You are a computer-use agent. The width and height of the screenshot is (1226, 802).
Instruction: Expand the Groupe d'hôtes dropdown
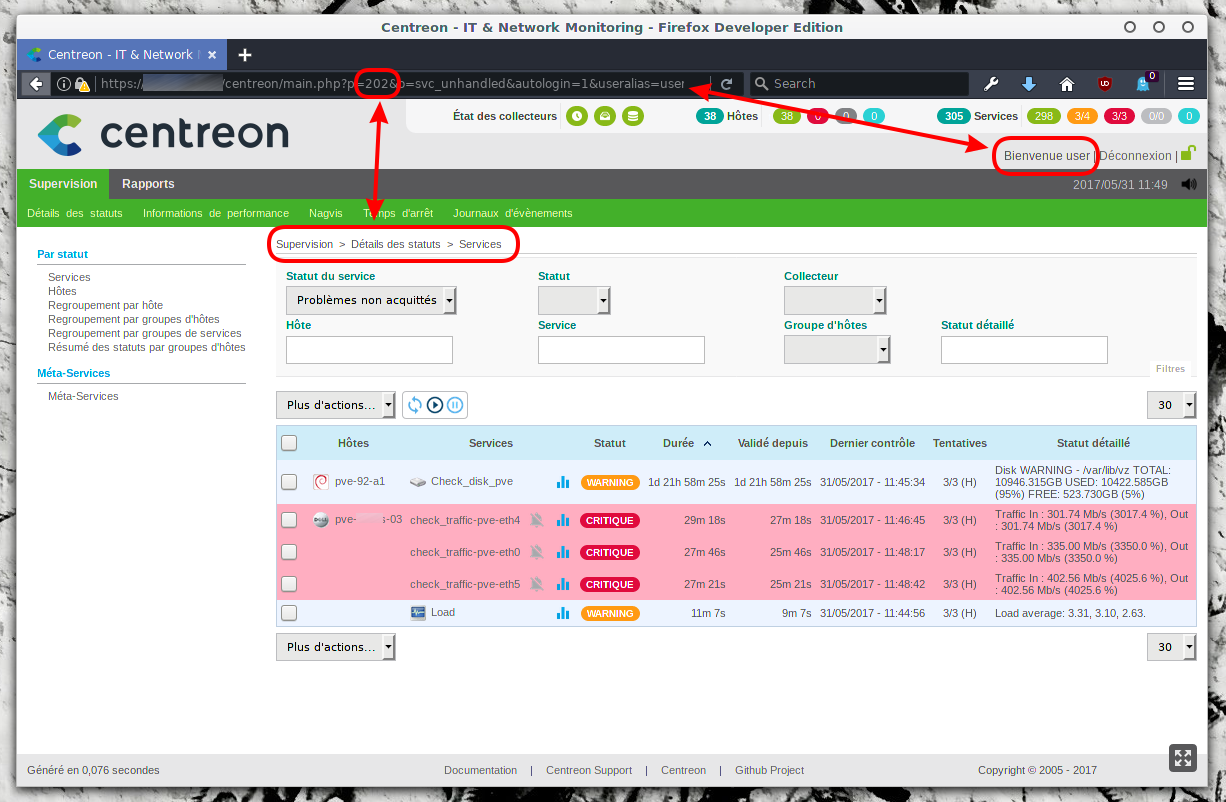(835, 349)
